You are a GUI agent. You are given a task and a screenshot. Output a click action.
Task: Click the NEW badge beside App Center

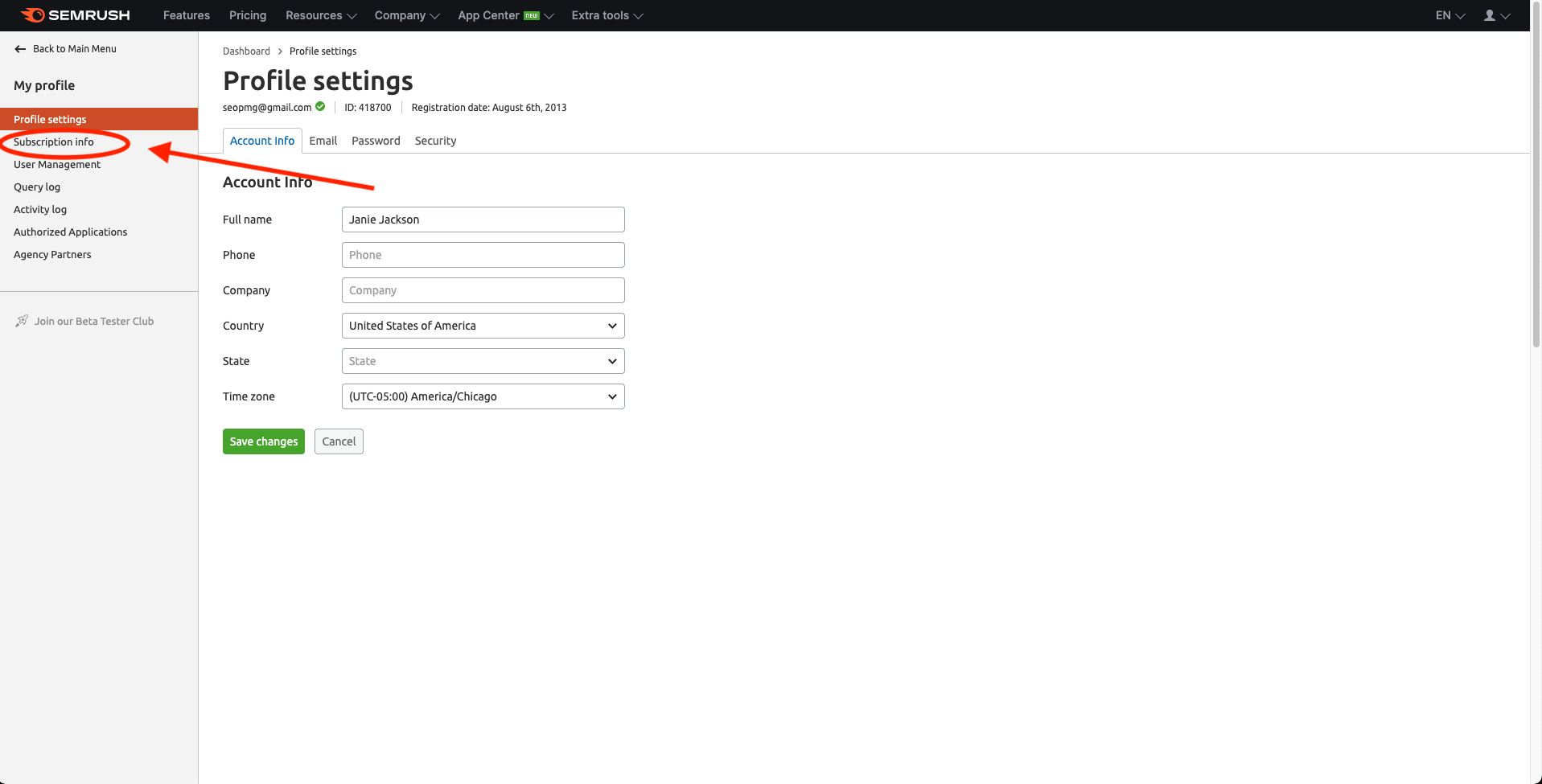coord(532,16)
